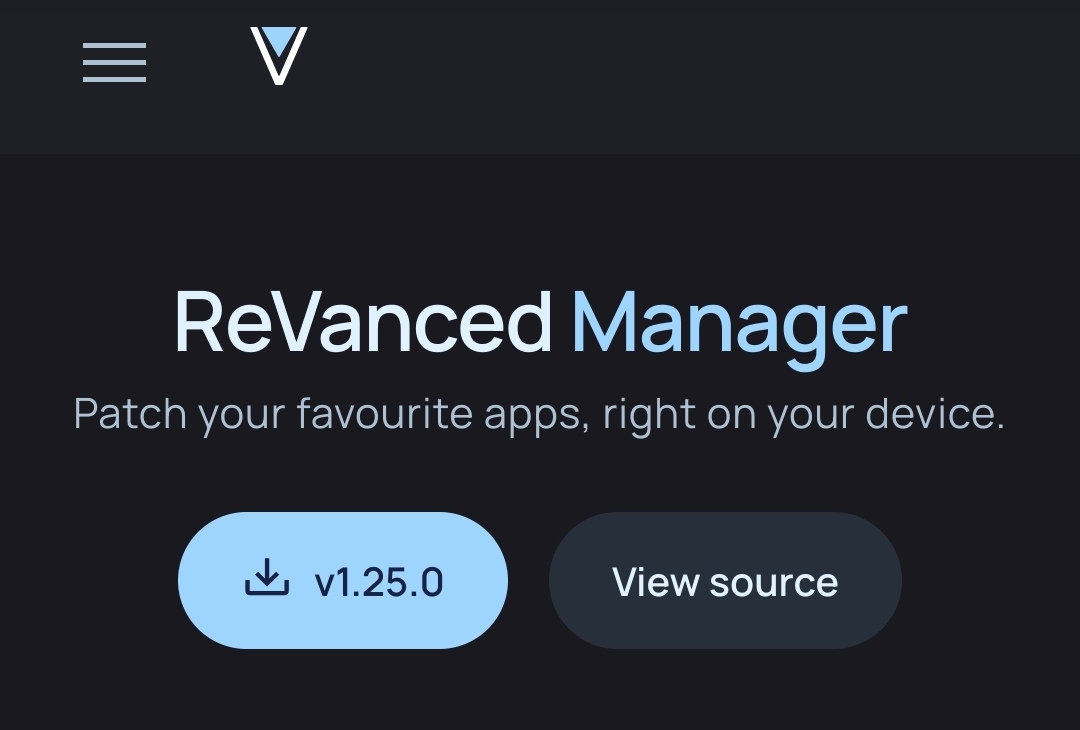Click "right on your device" subtitle text
This screenshot has width=1080, height=730.
[804, 415]
